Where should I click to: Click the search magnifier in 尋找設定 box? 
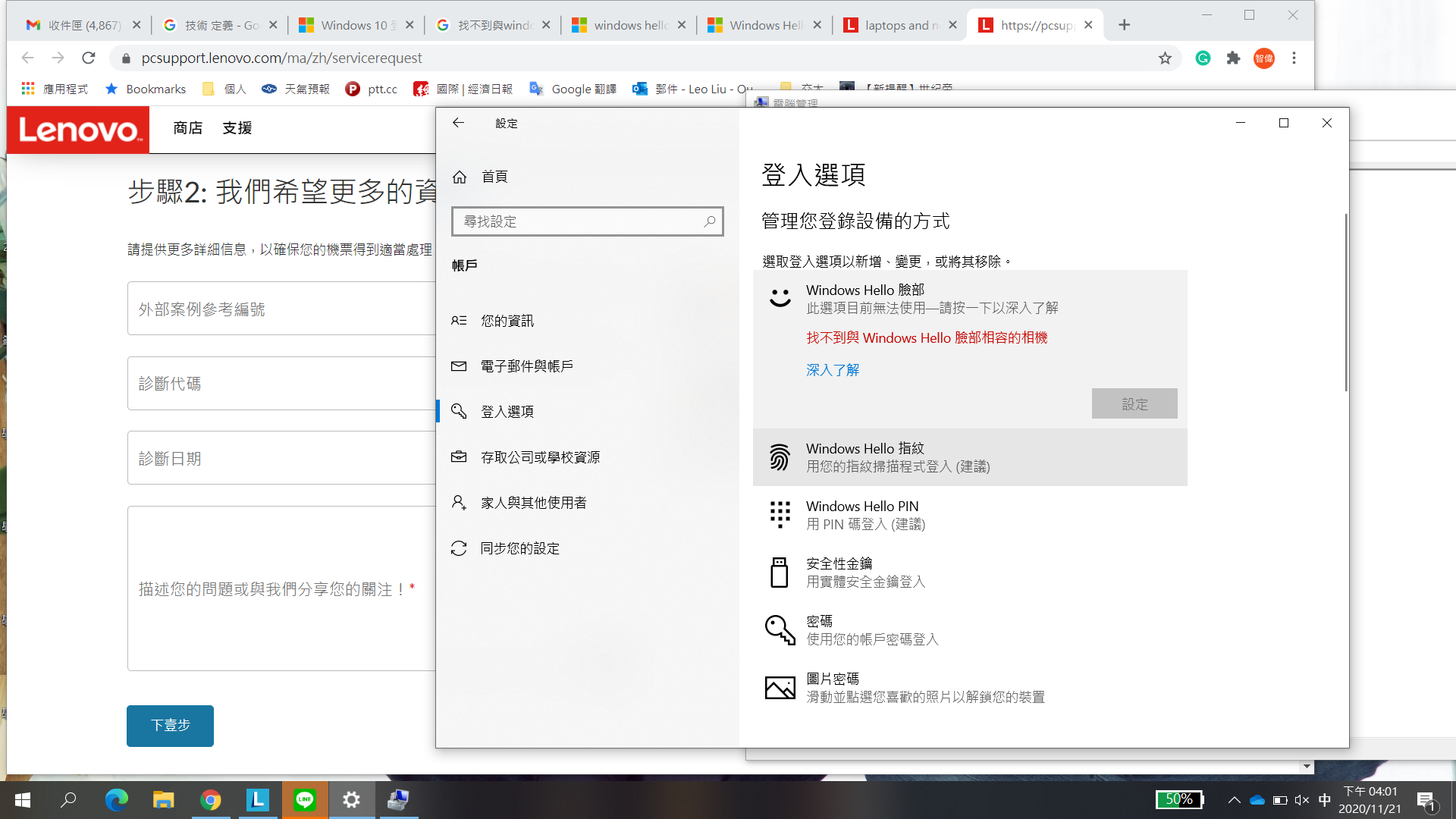point(709,221)
